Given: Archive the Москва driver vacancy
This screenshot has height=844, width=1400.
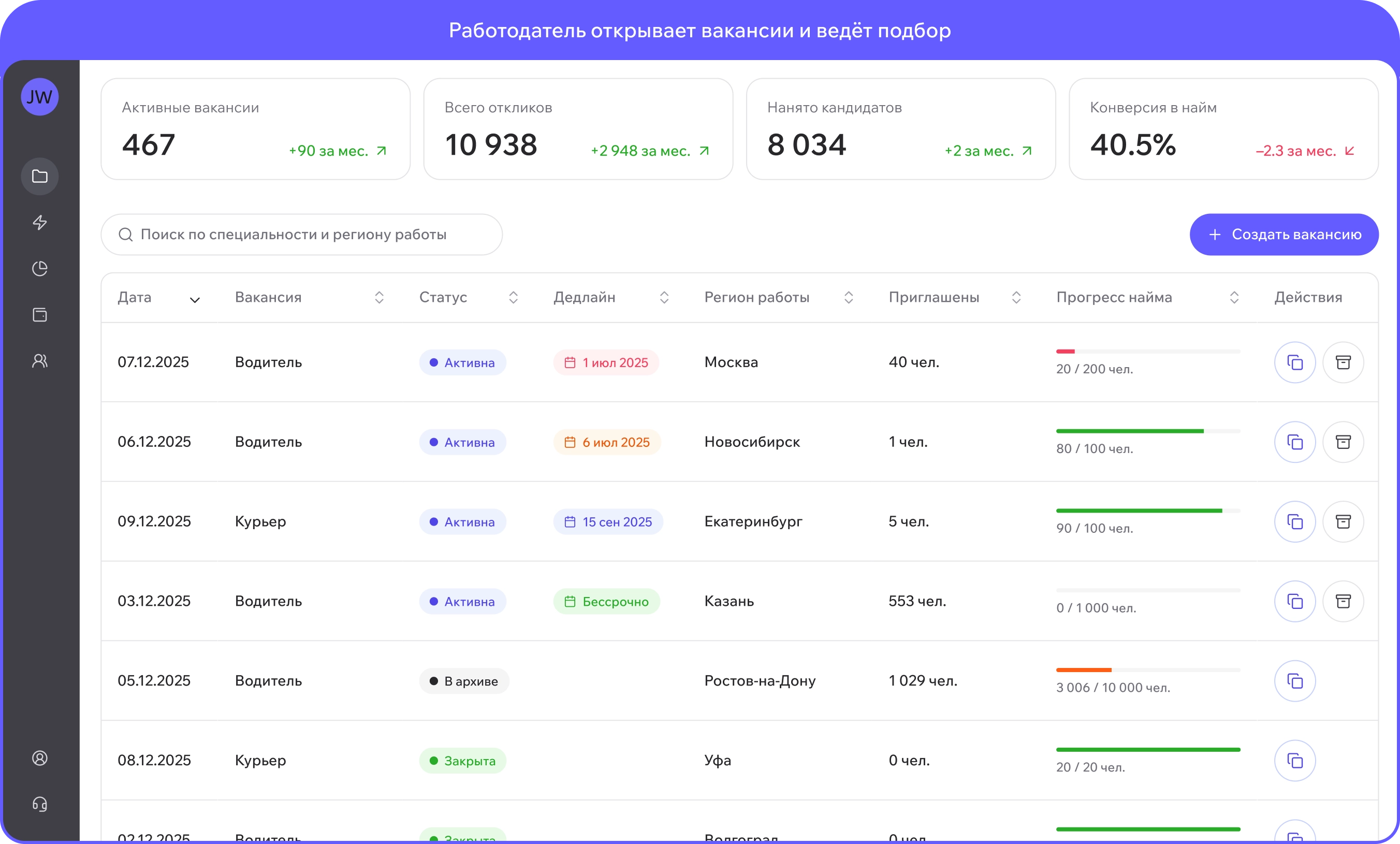Looking at the screenshot, I should [1343, 362].
